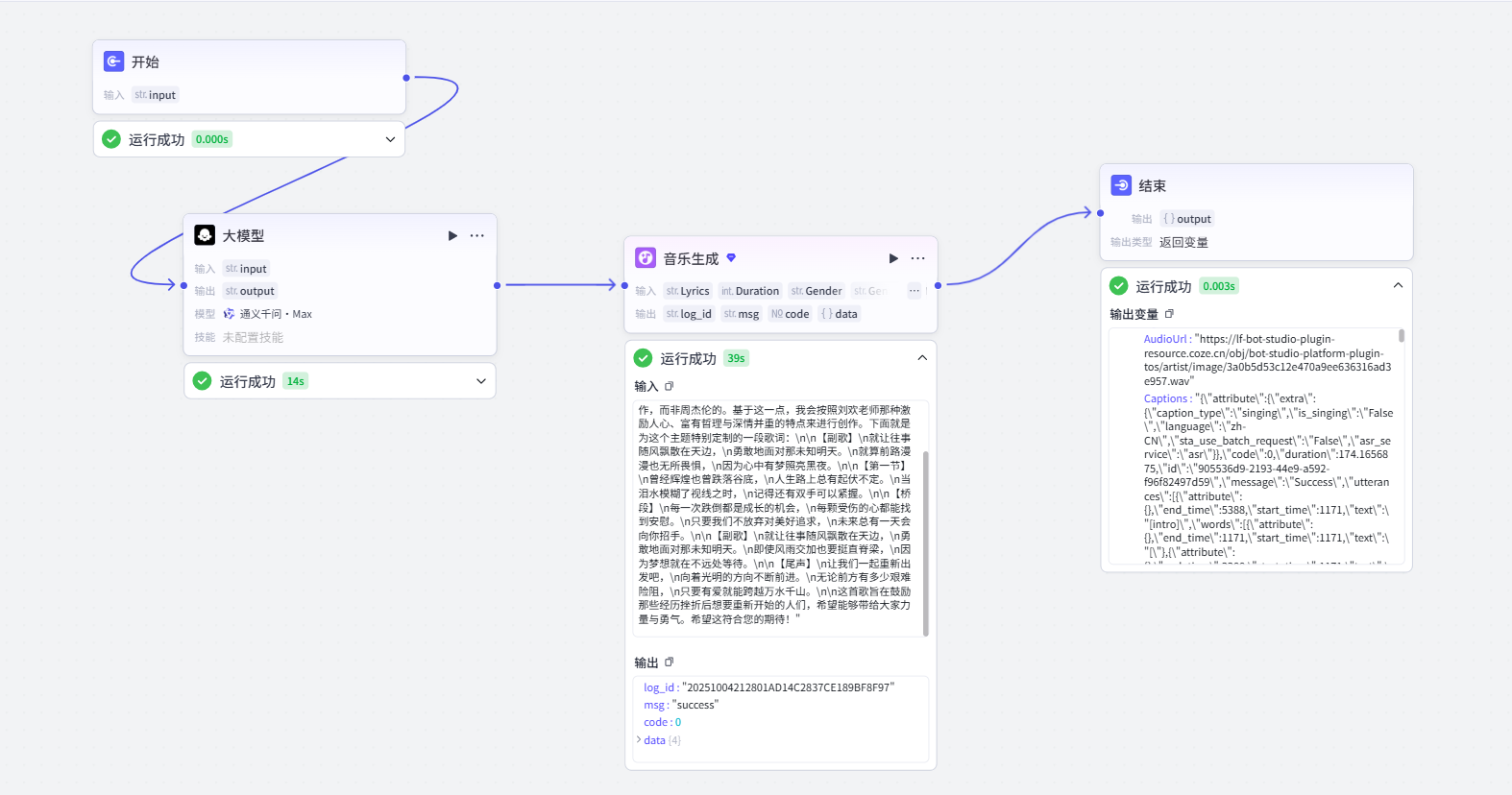The image size is (1512, 795).
Task: Click the 14s duration badge
Action: coord(296,381)
